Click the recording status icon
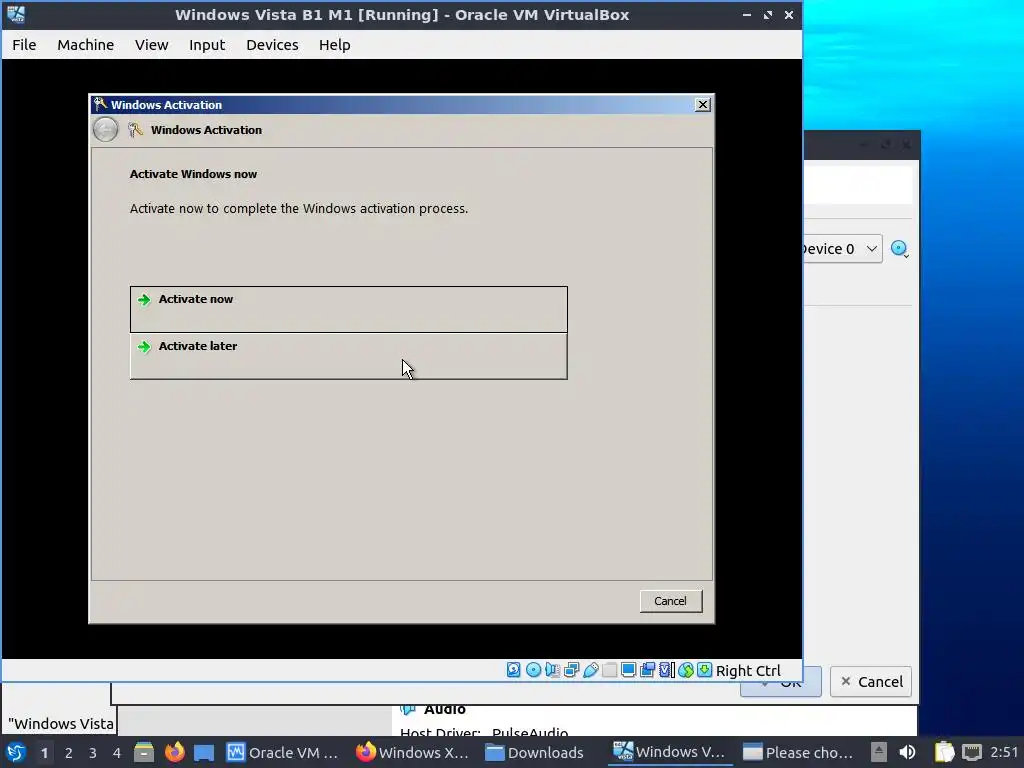 647,670
